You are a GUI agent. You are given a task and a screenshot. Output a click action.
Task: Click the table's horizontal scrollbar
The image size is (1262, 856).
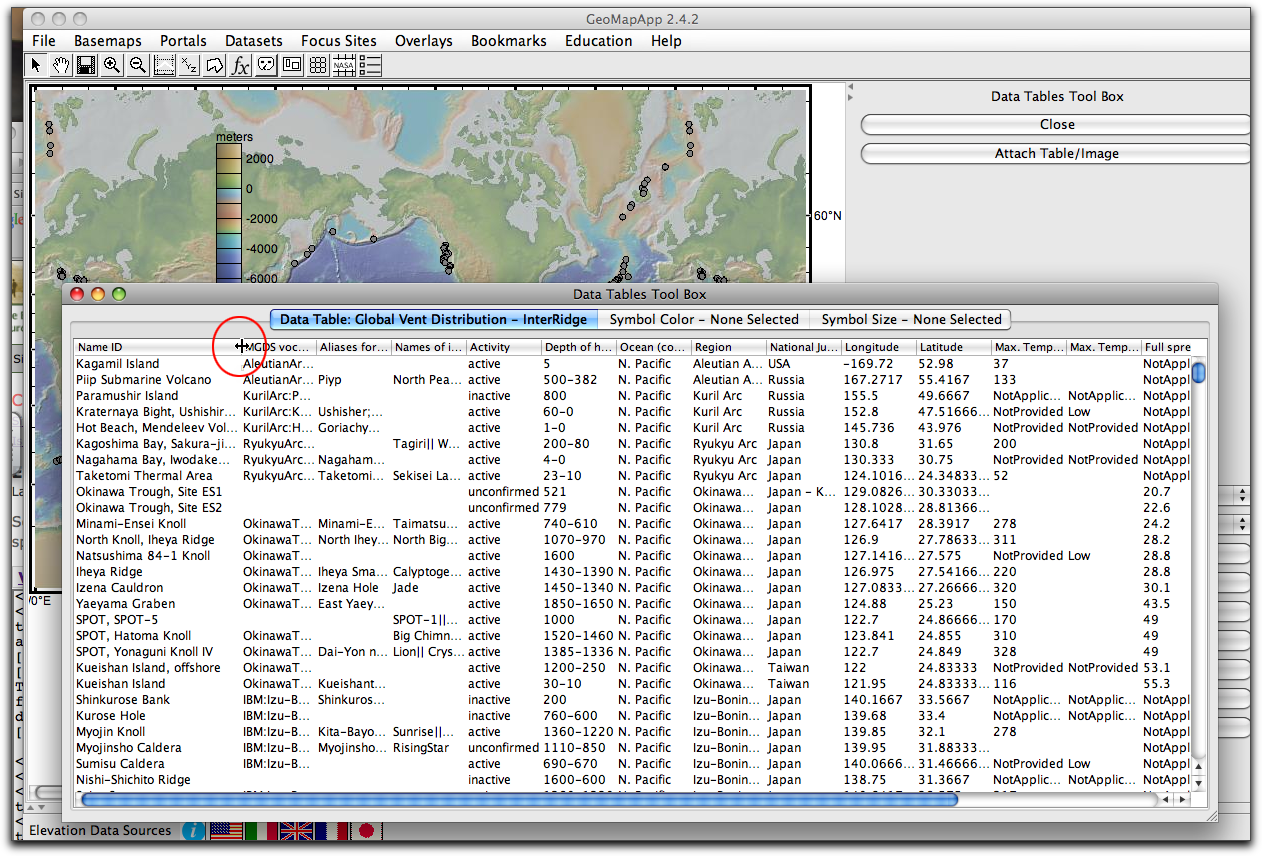pyautogui.click(x=520, y=799)
